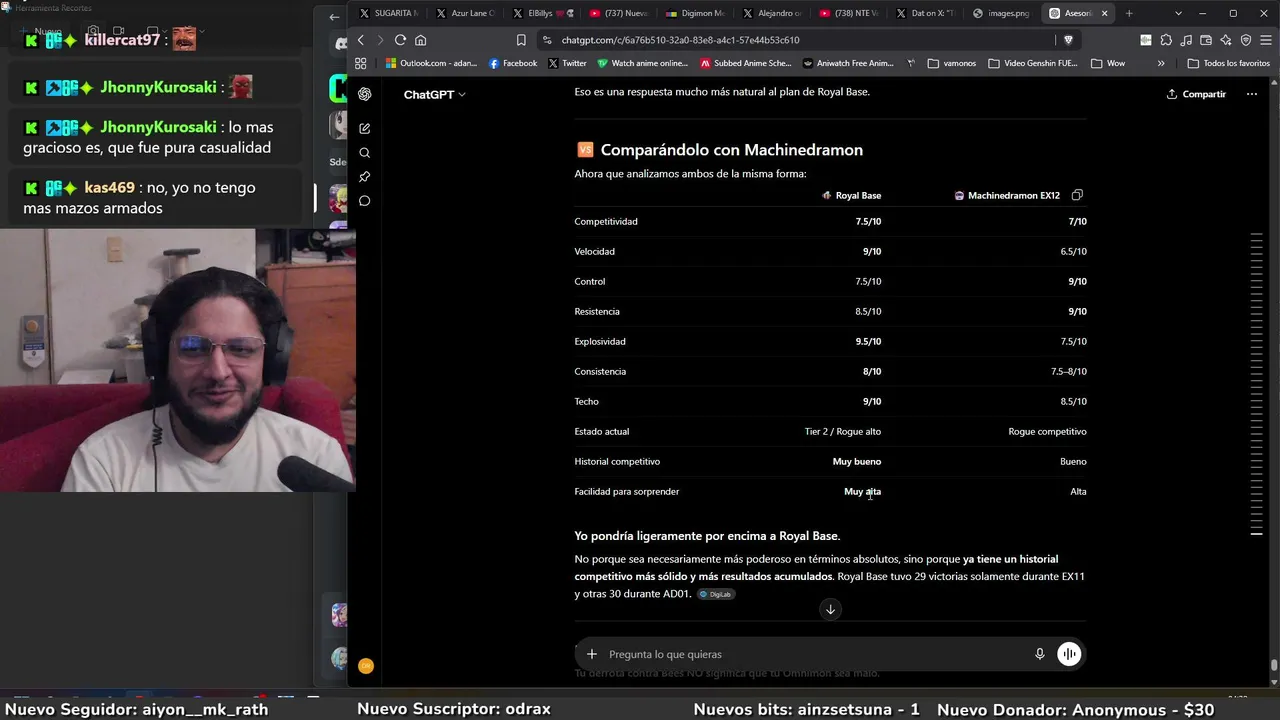Open the Watch anime online bookmark
1280x720 pixels.
coord(642,63)
